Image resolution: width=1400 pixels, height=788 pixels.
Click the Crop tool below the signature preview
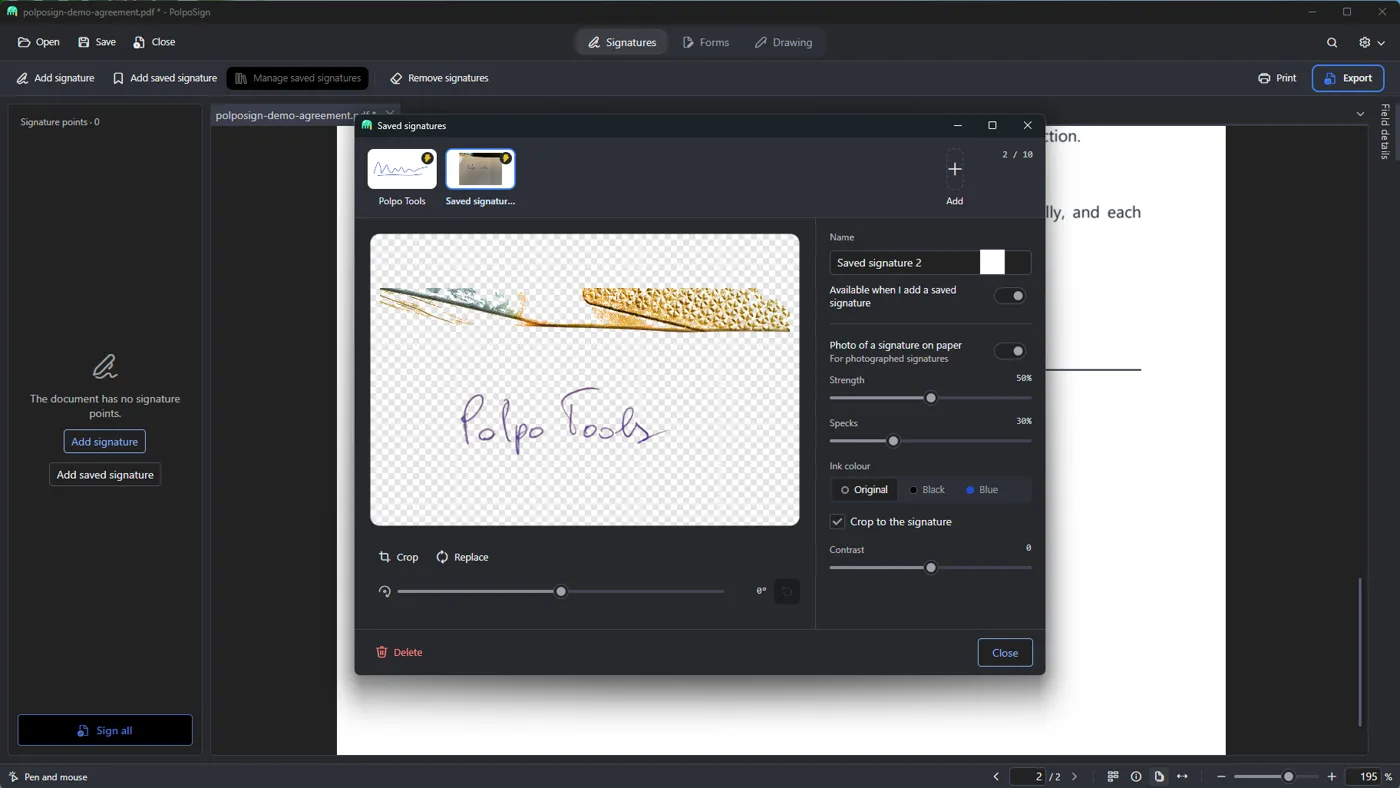pyautogui.click(x=398, y=557)
